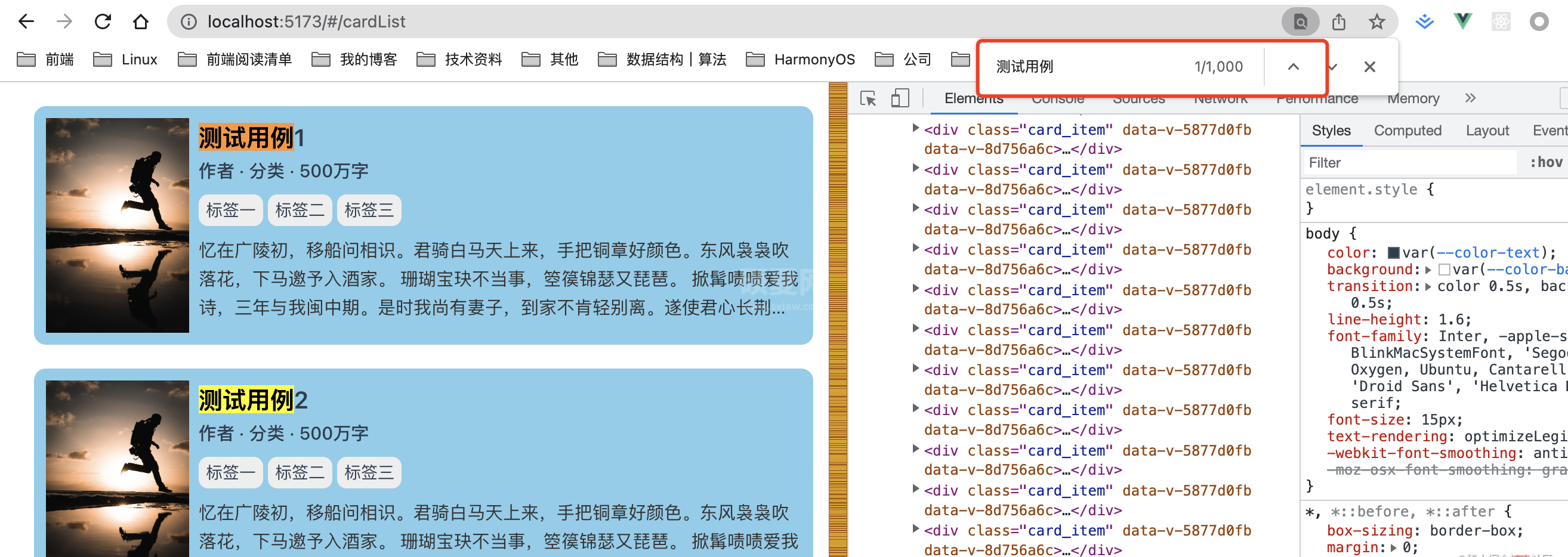Screen dimensions: 1568x557
Task: Go back with the browser back arrow
Action: click(26, 22)
